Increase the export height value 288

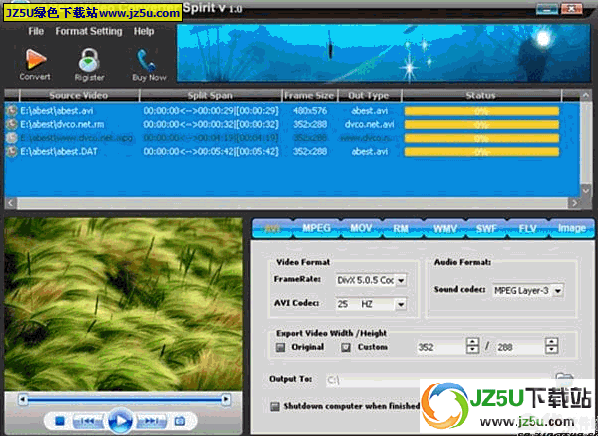tap(551, 342)
